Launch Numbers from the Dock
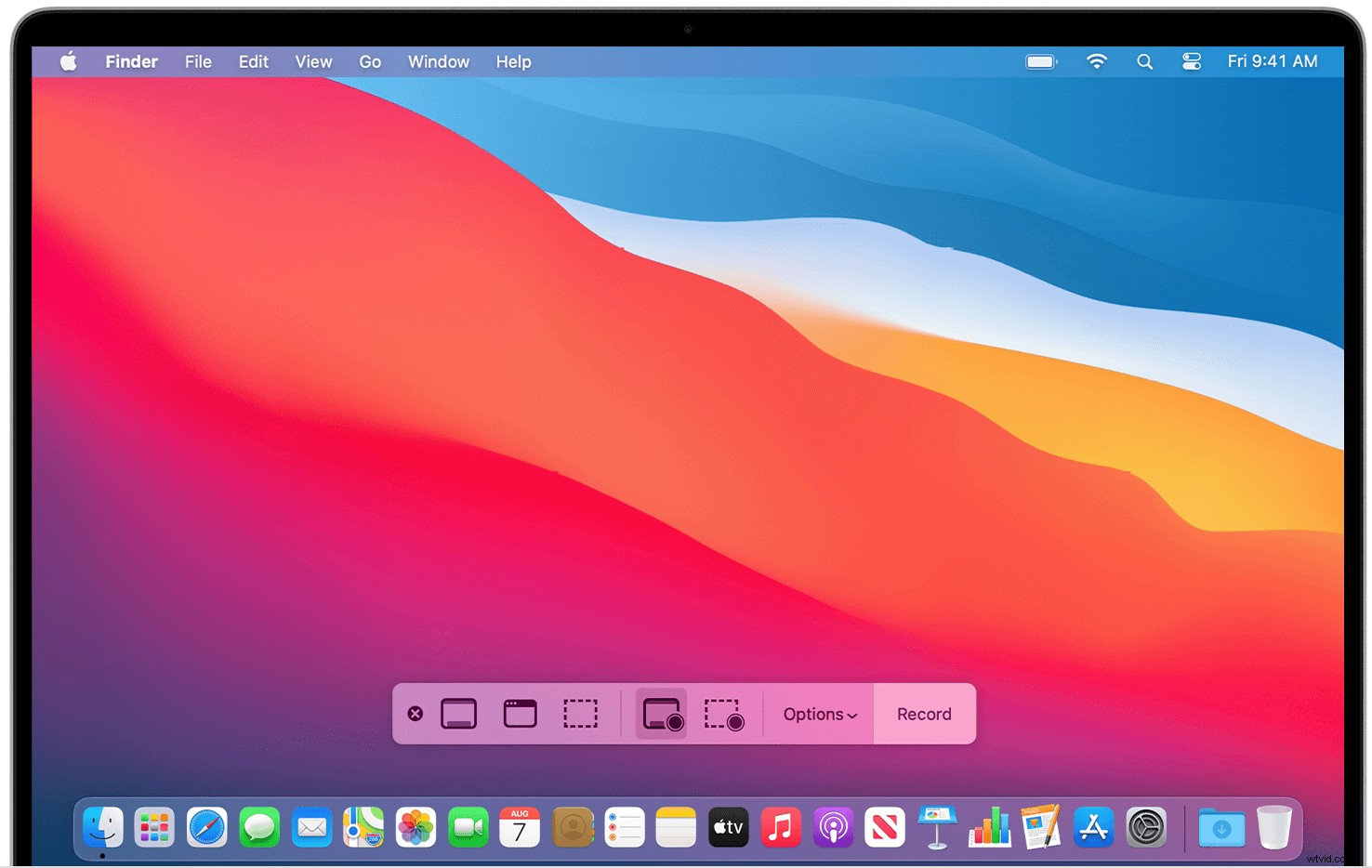 988,827
